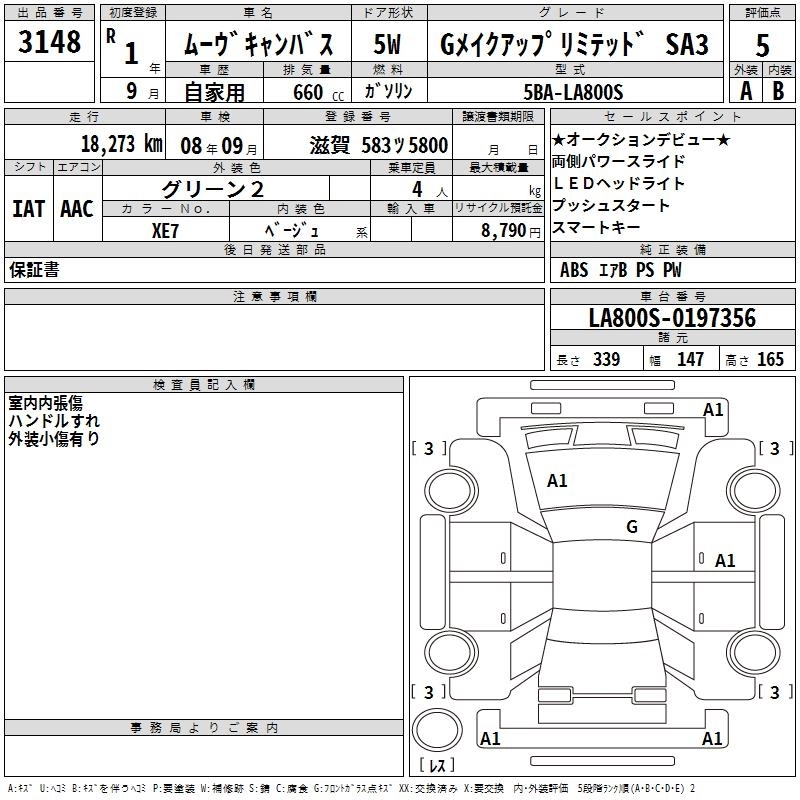Click the exterior grade A cell

point(745,90)
